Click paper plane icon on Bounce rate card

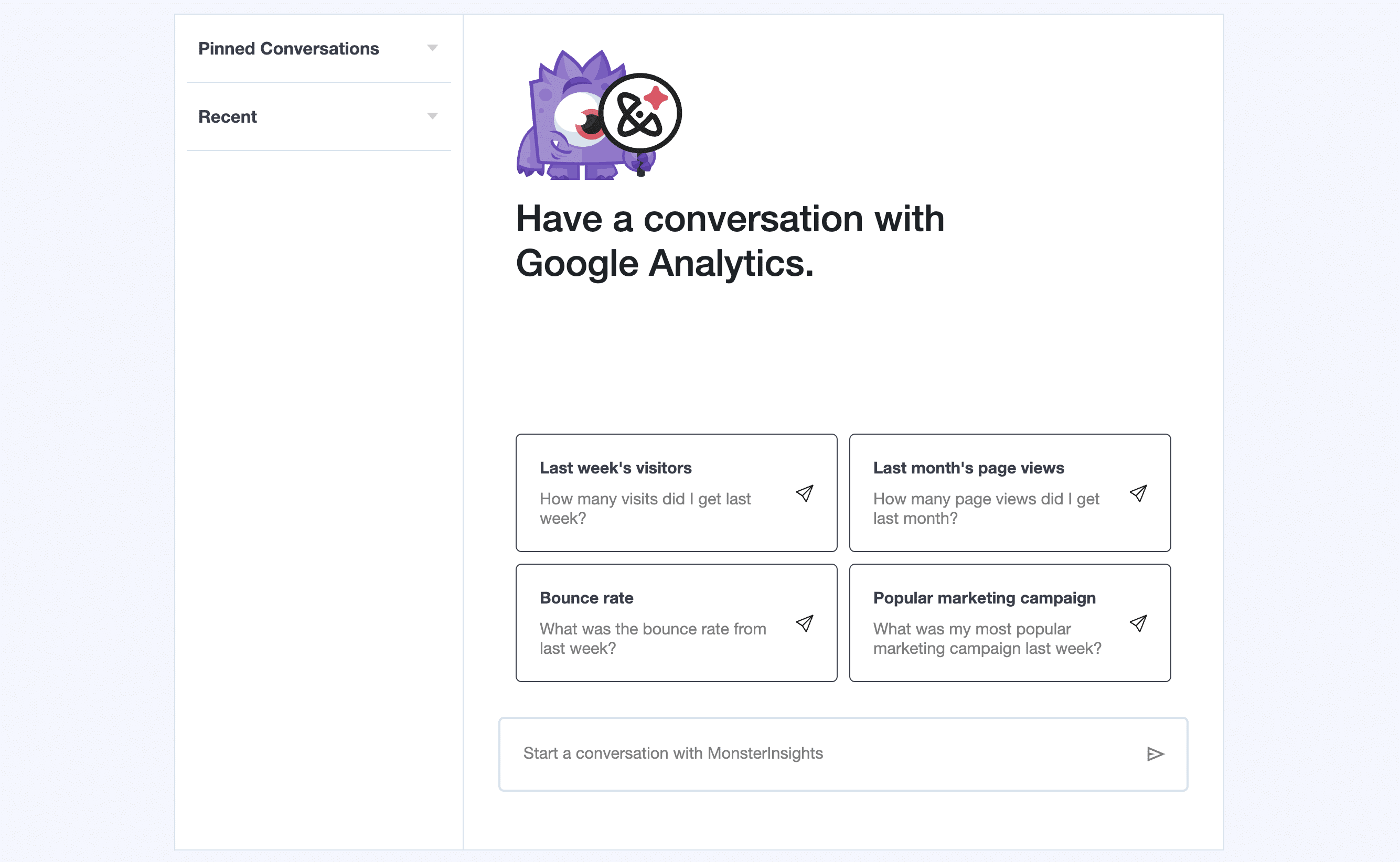click(805, 623)
